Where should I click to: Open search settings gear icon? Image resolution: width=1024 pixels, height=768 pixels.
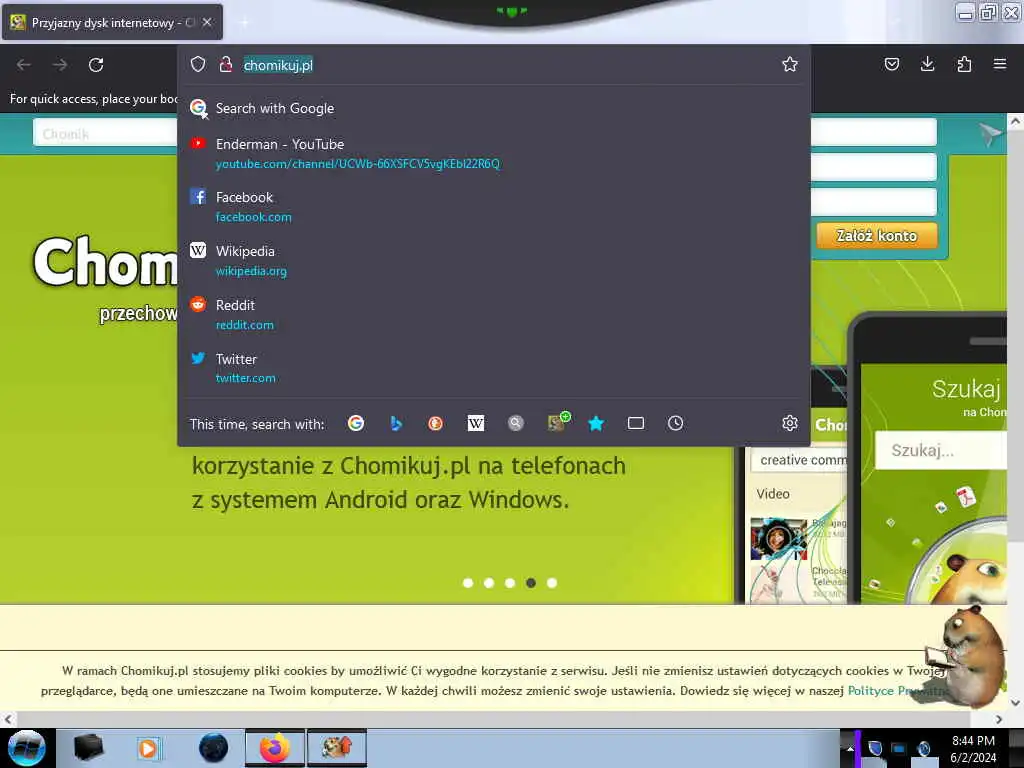(x=790, y=423)
